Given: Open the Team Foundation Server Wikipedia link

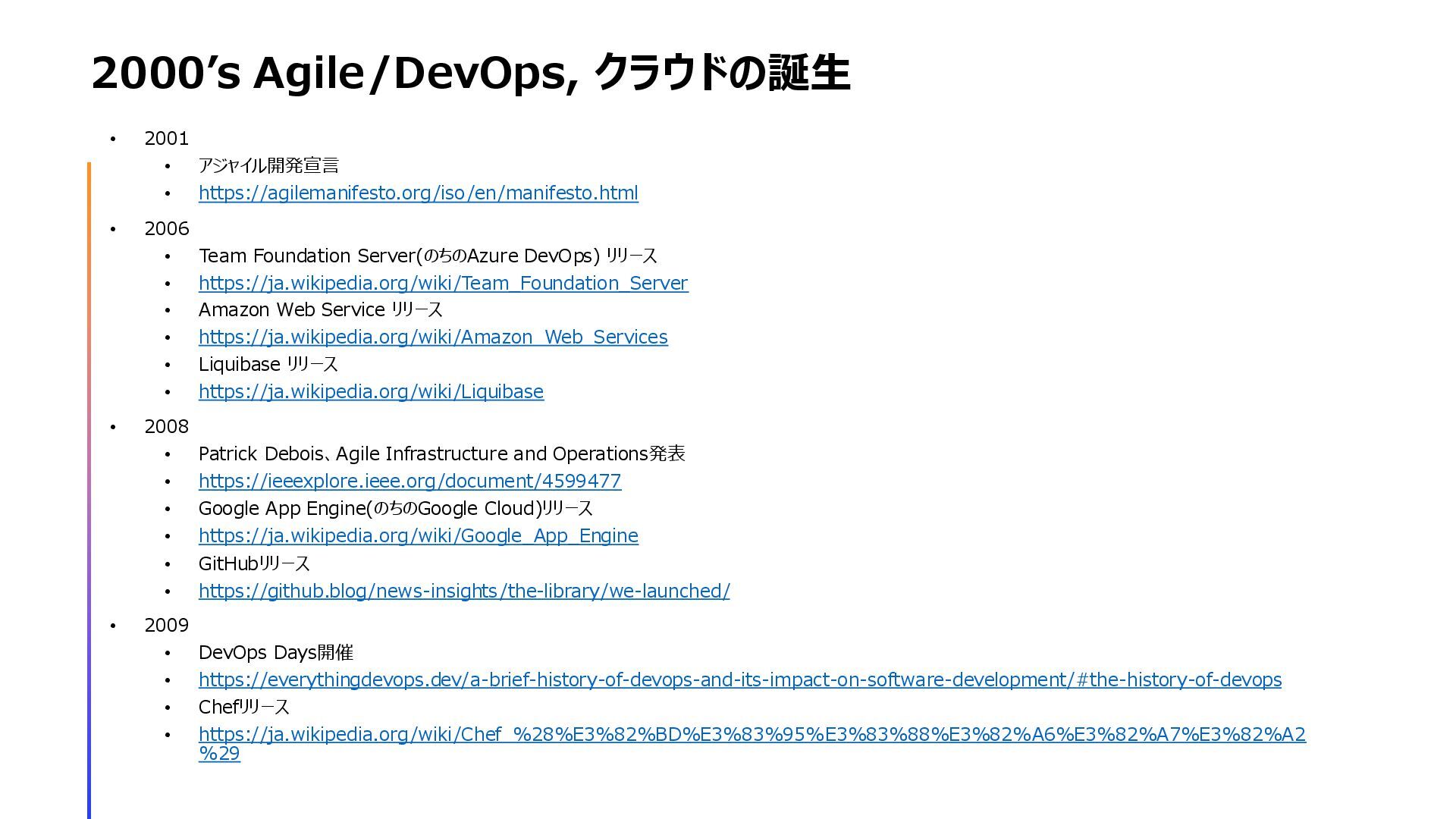Looking at the screenshot, I should coord(443,284).
